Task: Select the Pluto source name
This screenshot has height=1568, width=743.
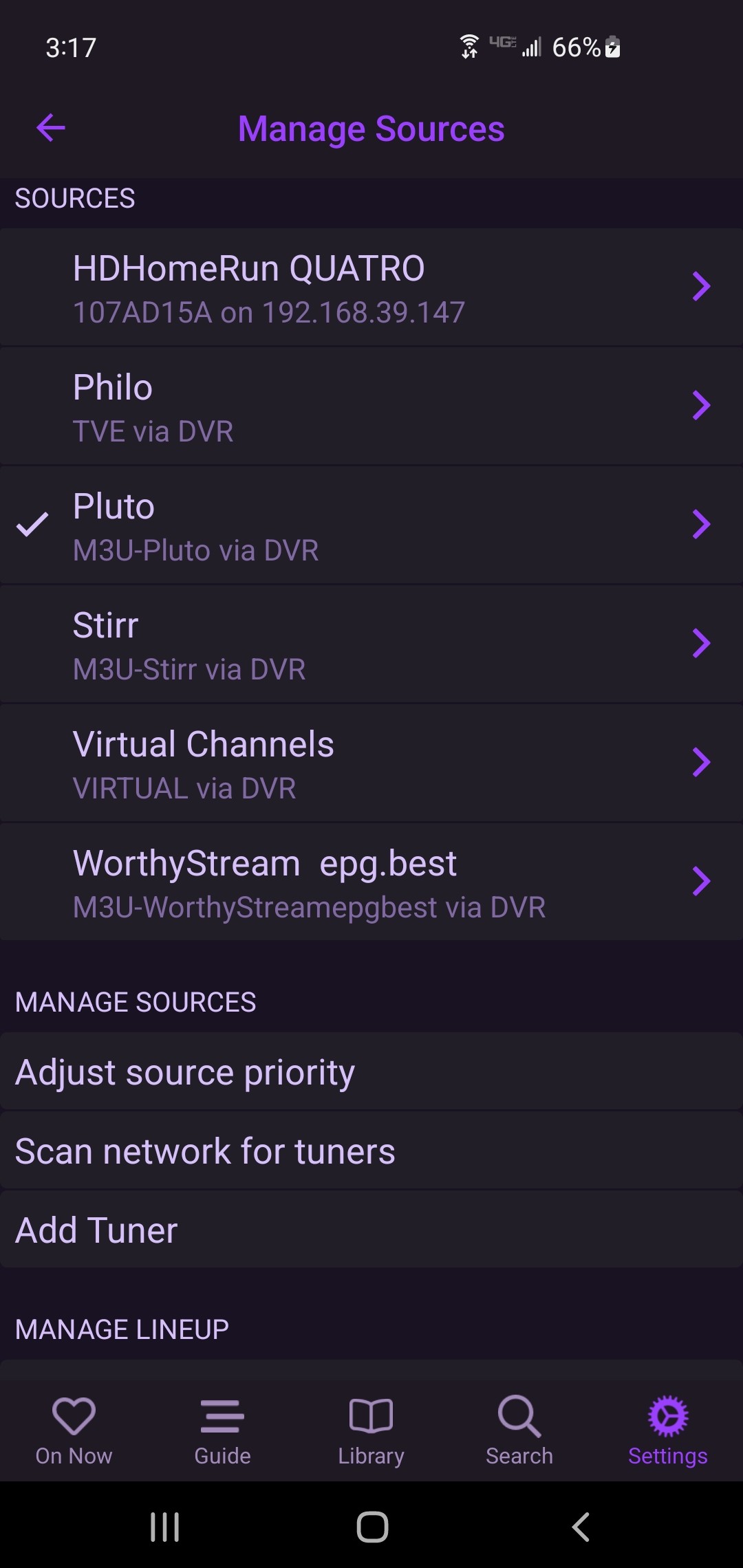Action: (114, 507)
